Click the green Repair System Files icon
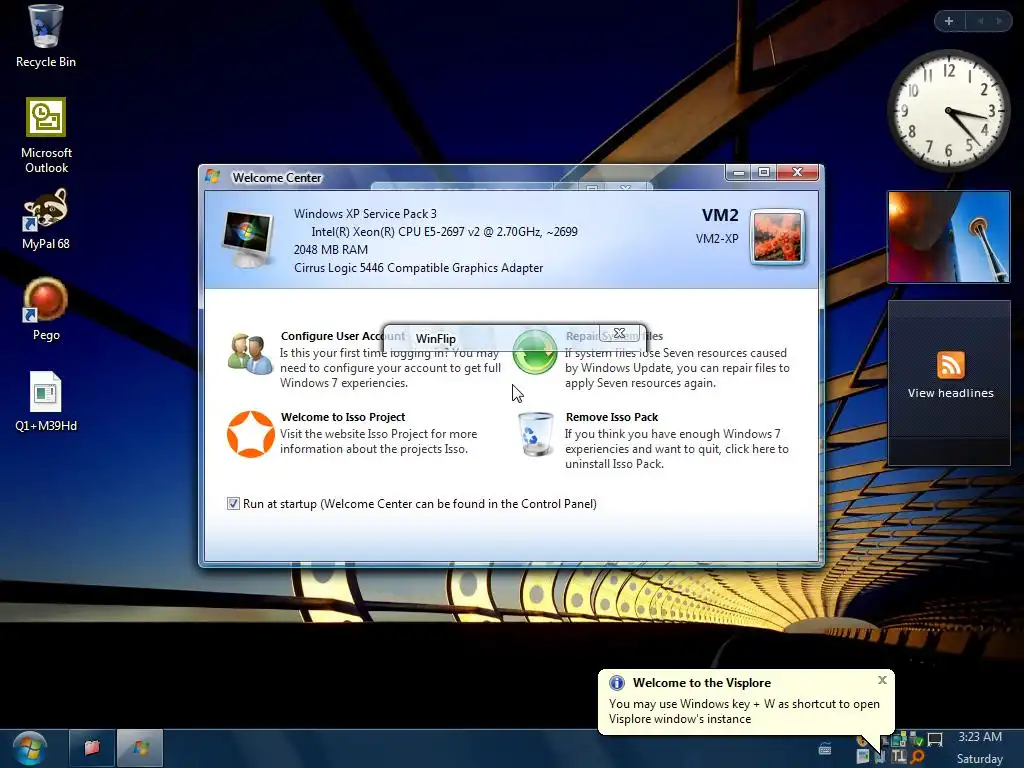The image size is (1024, 768). click(535, 353)
